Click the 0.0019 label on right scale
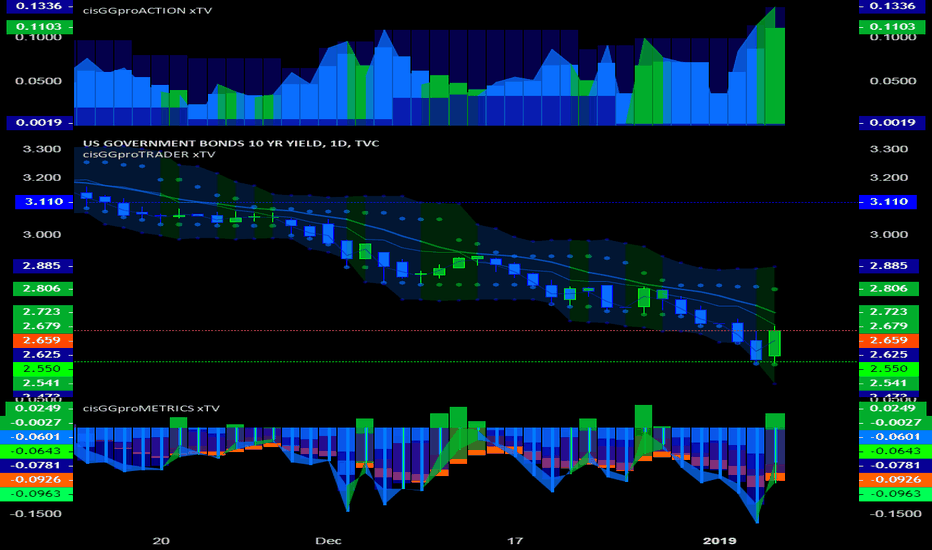Viewport: 932px width, 550px height. tap(892, 122)
